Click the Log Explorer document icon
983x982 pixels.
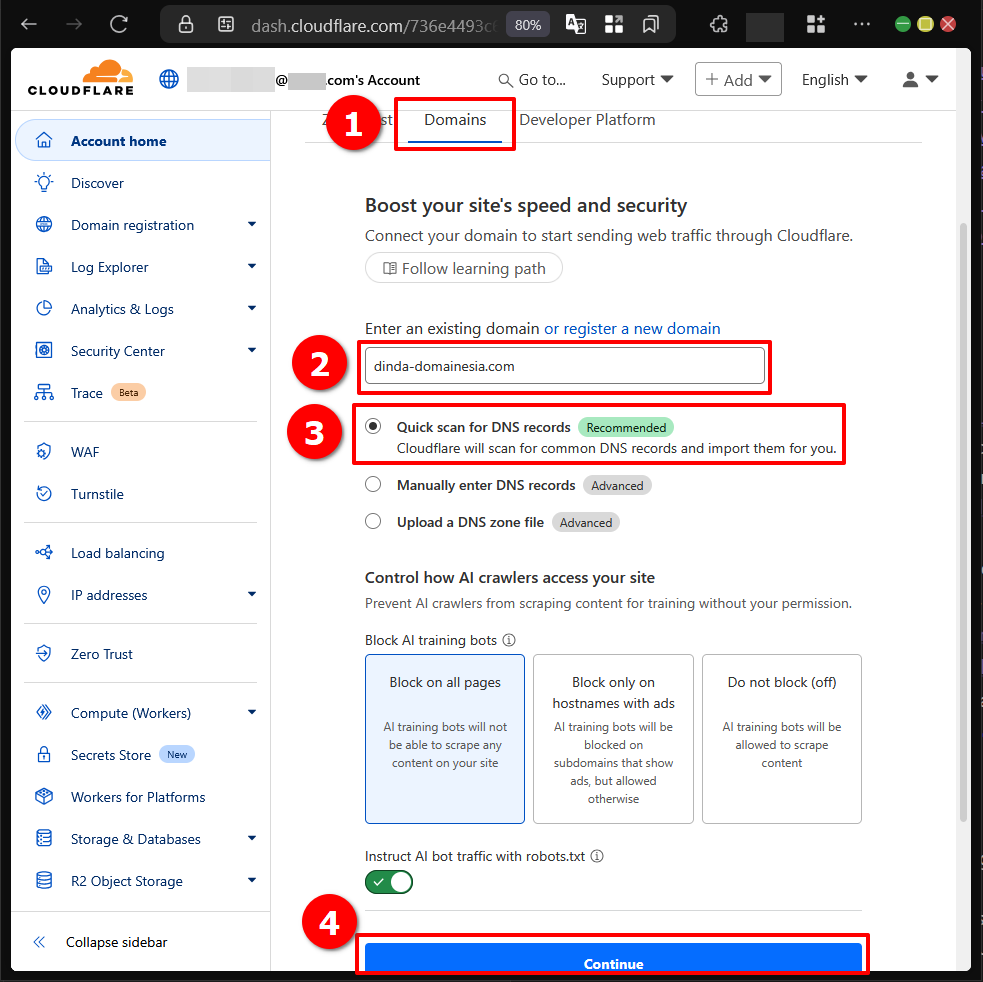44,267
